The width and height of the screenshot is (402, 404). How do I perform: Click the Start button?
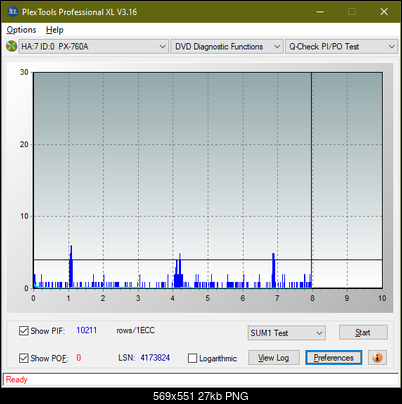point(363,333)
